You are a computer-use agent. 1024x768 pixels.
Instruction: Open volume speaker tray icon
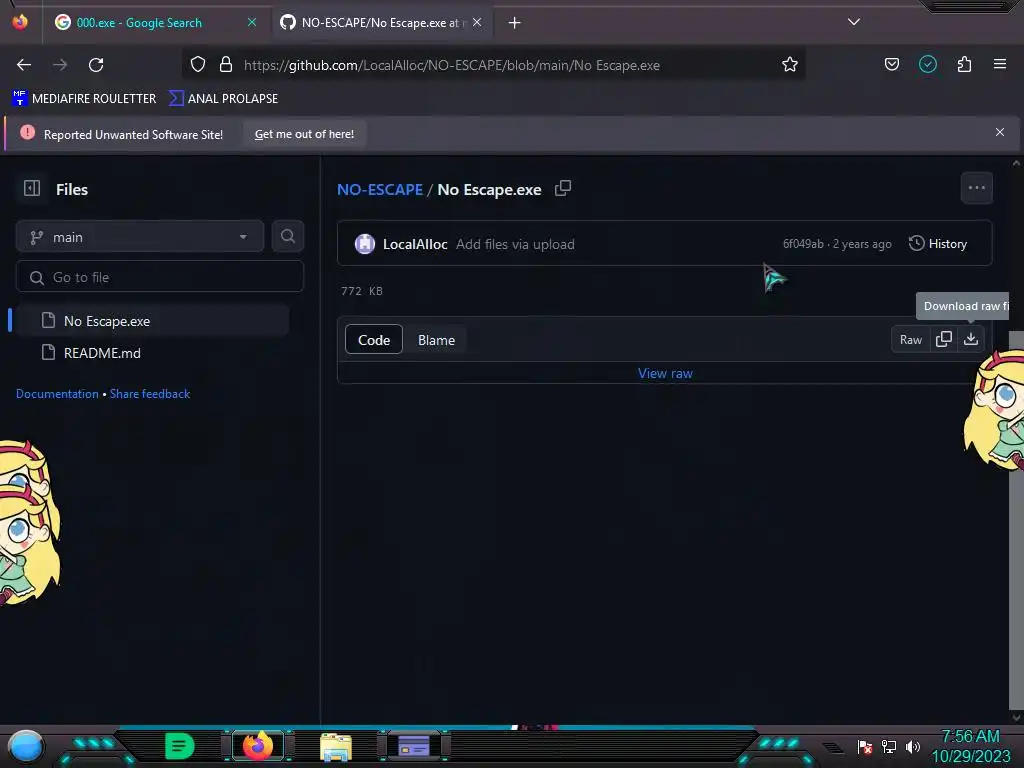point(913,746)
